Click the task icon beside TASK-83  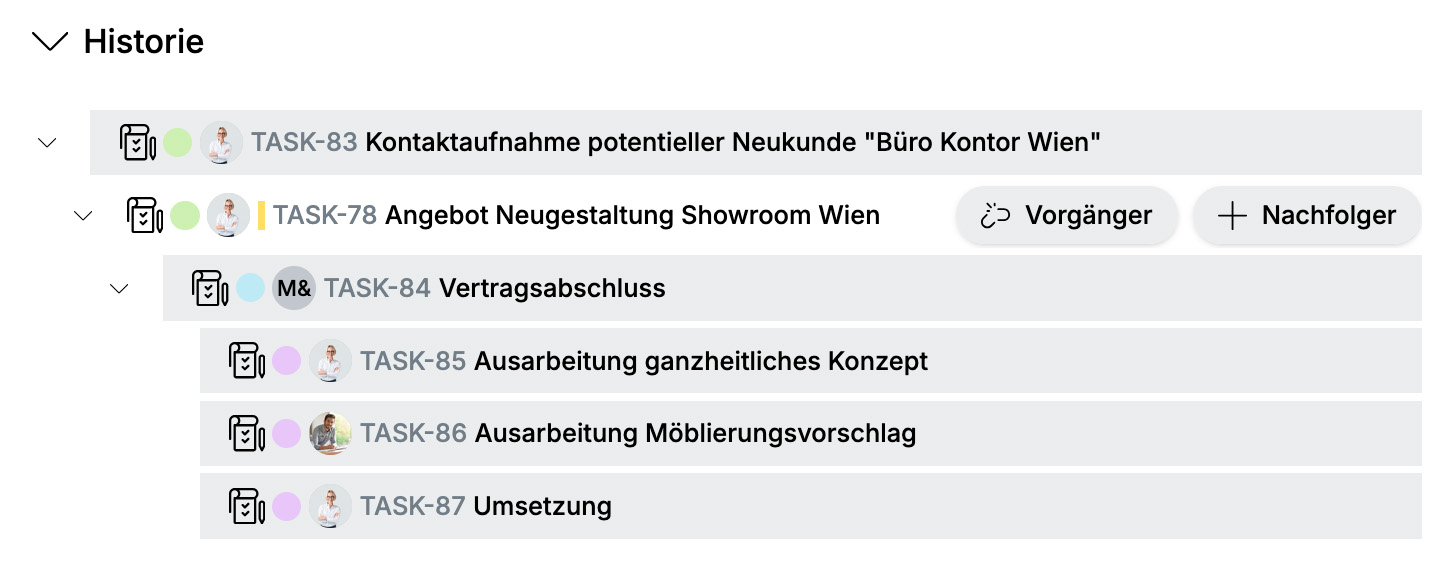coord(138,143)
